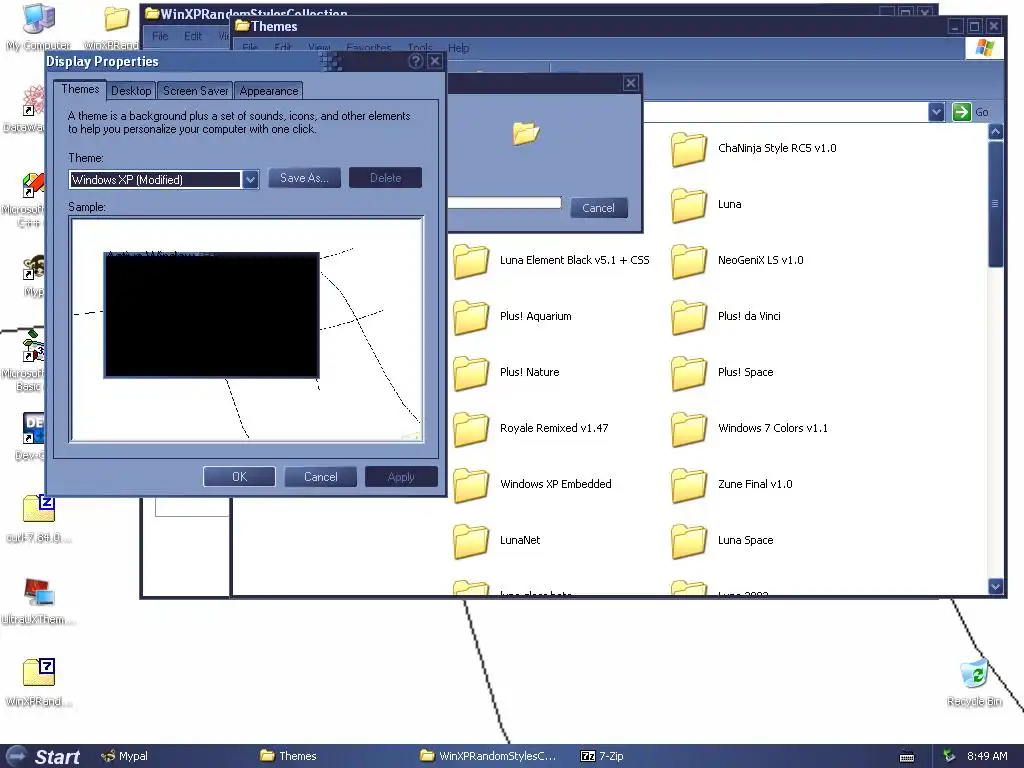Screen dimensions: 1024x768
Task: Click Cancel in Display Properties
Action: coord(321,477)
